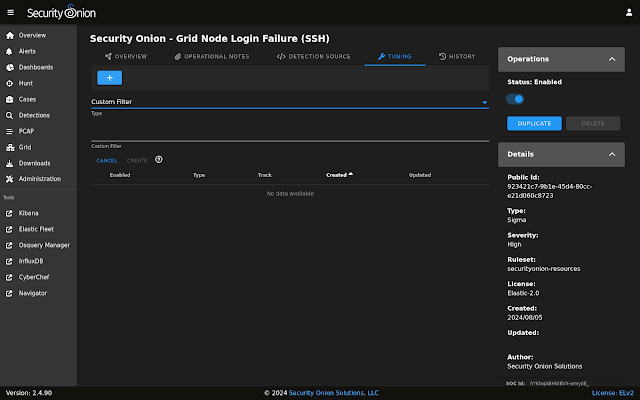This screenshot has width=640, height=400.
Task: Click the Security Onion logo
Action: coord(61,12)
